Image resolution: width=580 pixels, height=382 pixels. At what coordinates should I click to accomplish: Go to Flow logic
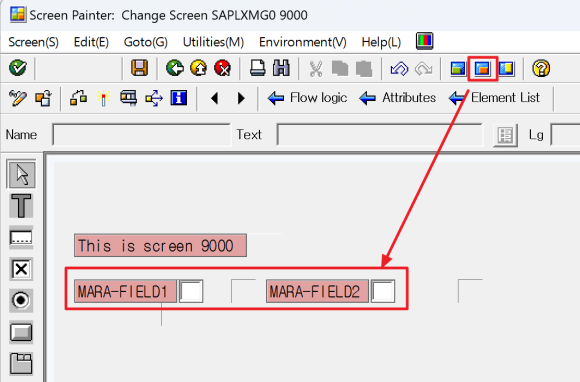(307, 98)
